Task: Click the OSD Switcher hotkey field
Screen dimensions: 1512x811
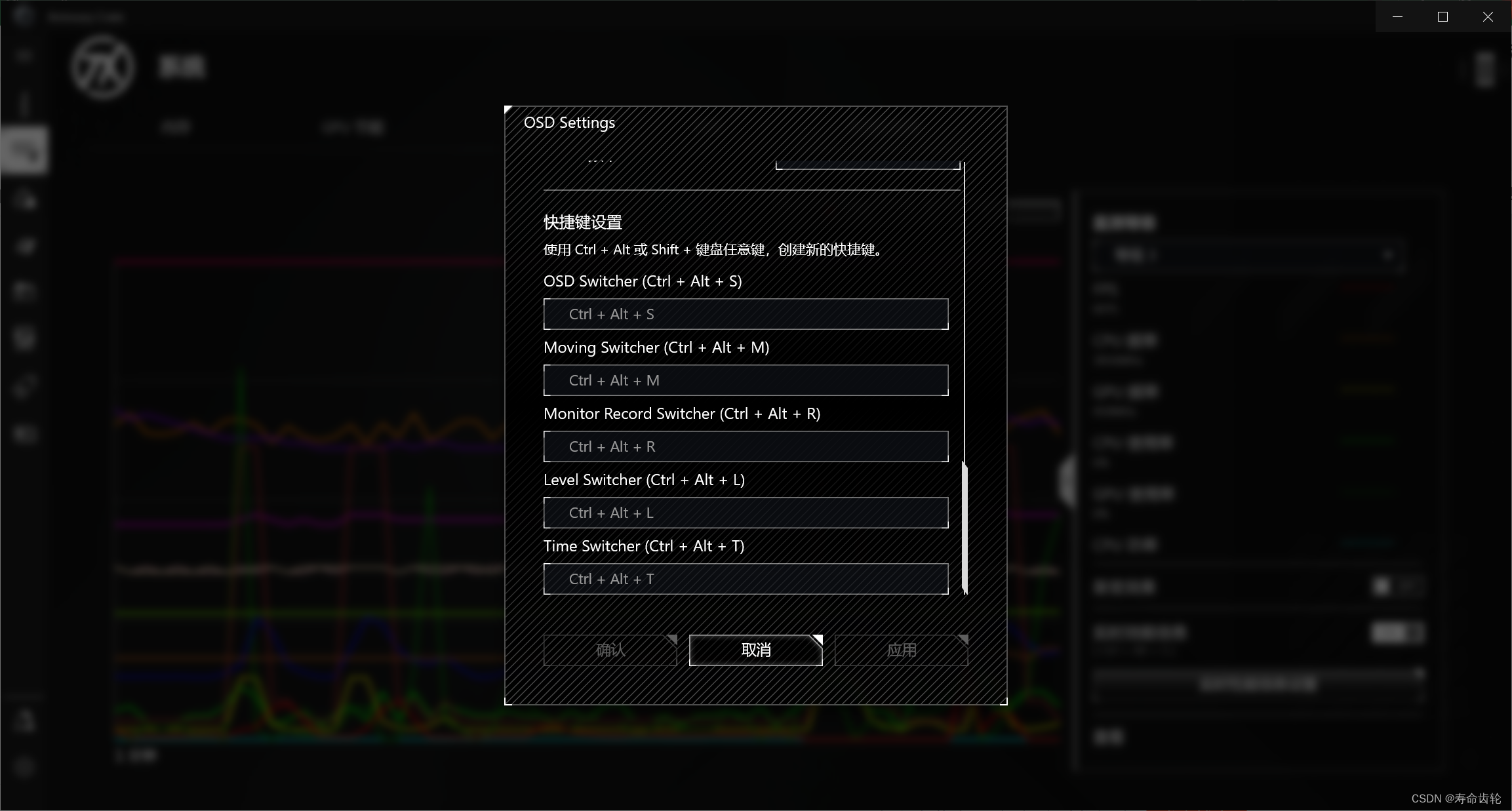Action: coord(746,314)
